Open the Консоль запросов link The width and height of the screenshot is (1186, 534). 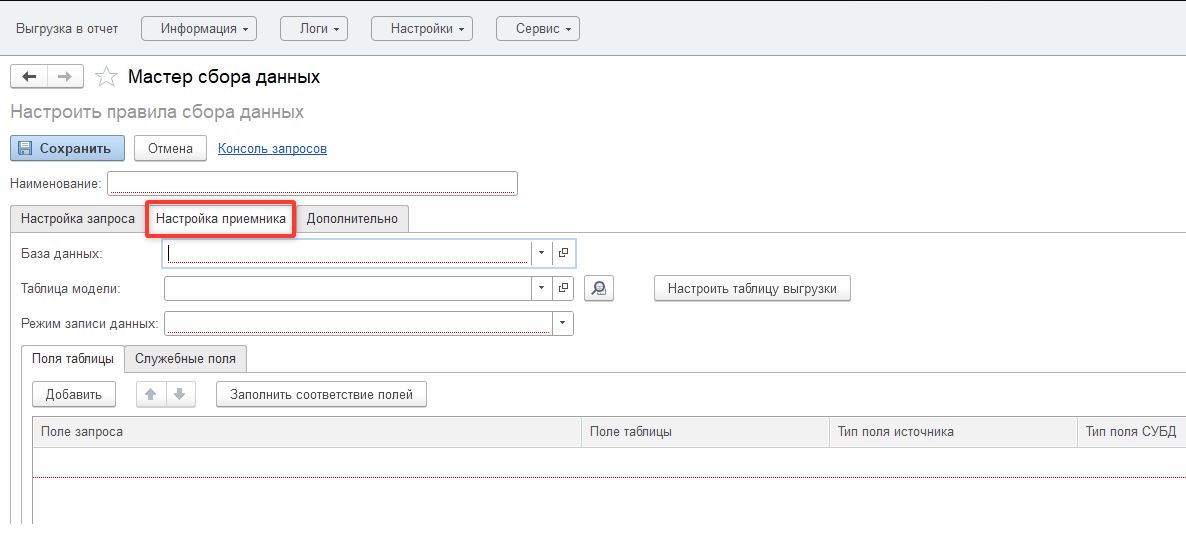coord(272,148)
